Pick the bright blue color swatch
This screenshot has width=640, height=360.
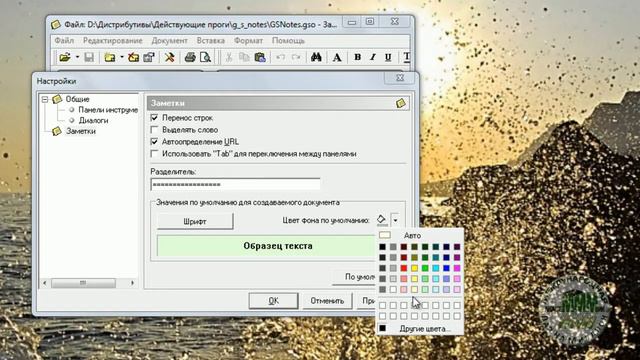[x=446, y=268]
